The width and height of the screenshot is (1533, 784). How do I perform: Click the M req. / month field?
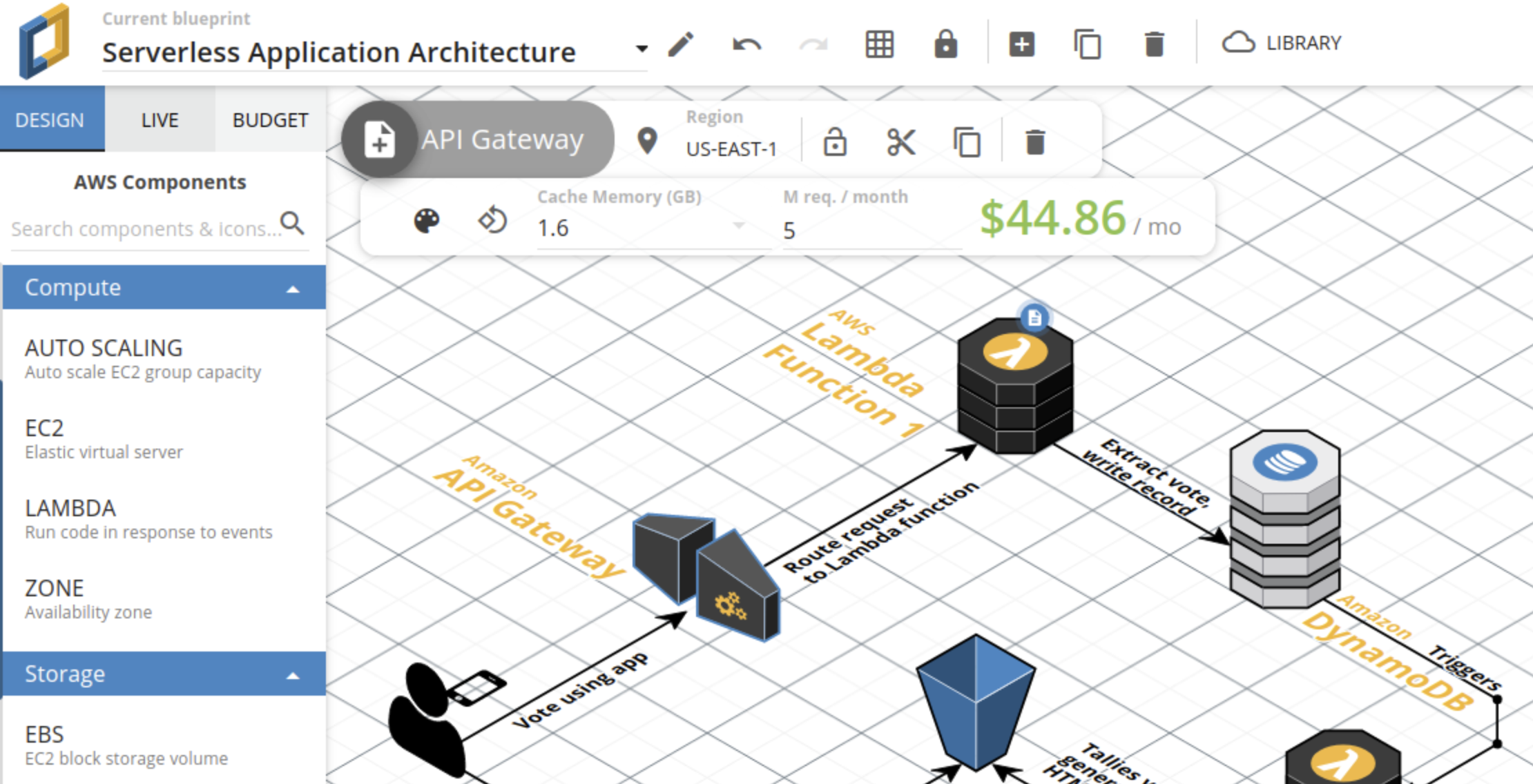click(x=871, y=230)
